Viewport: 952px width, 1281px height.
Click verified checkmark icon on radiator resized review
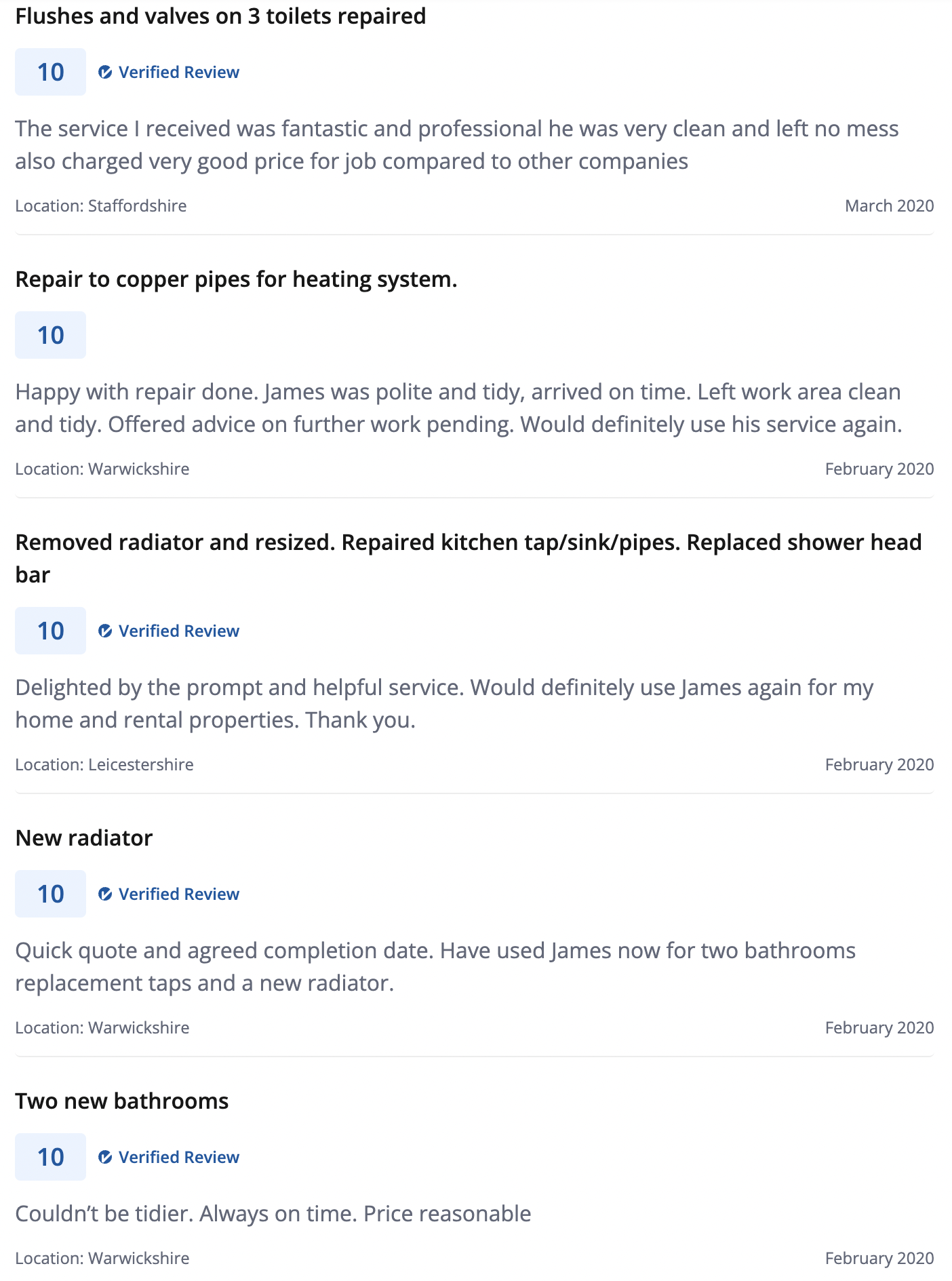point(105,631)
